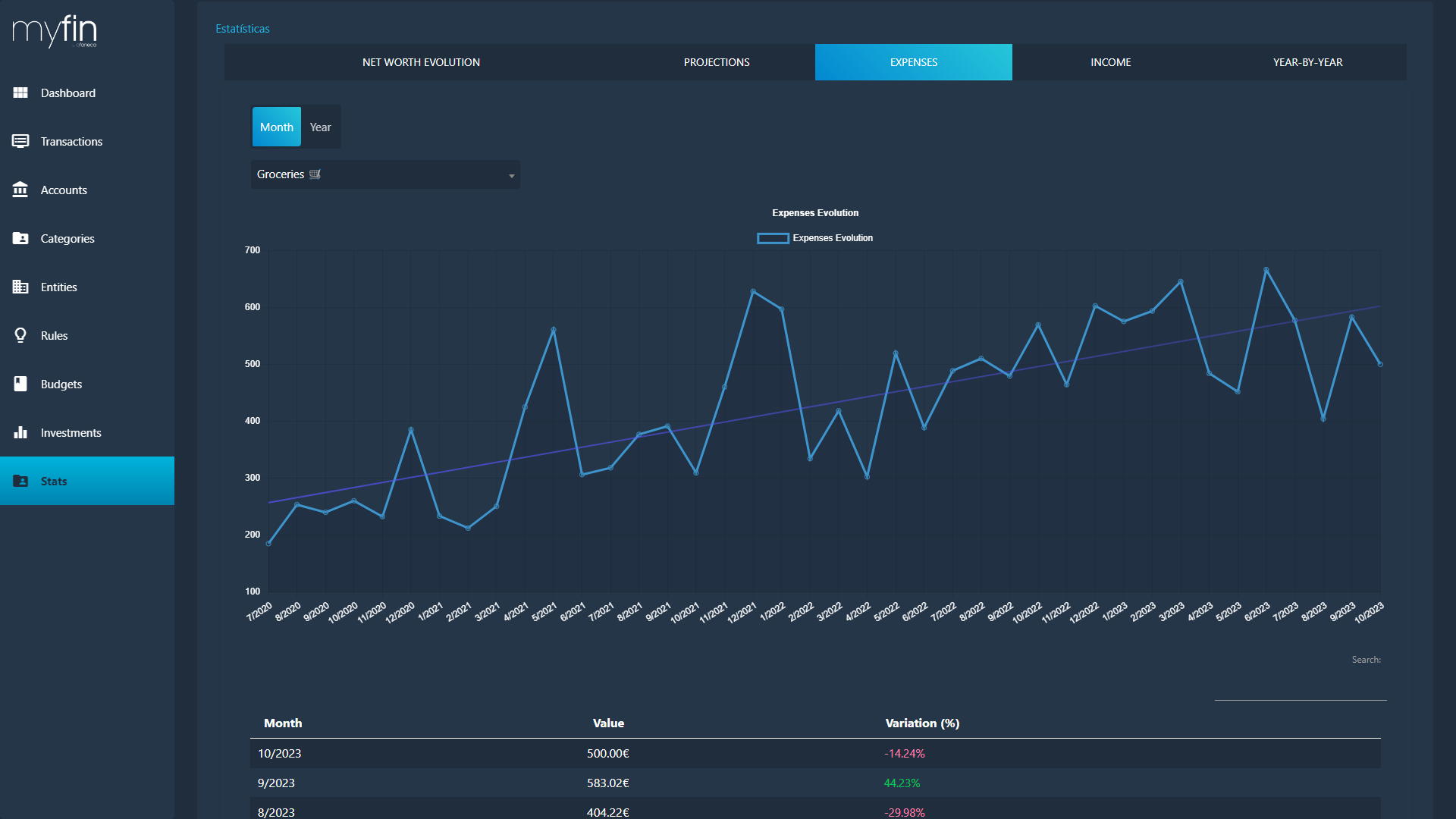Click the Dashboard grid icon
Viewport: 1456px width, 819px height.
(20, 93)
